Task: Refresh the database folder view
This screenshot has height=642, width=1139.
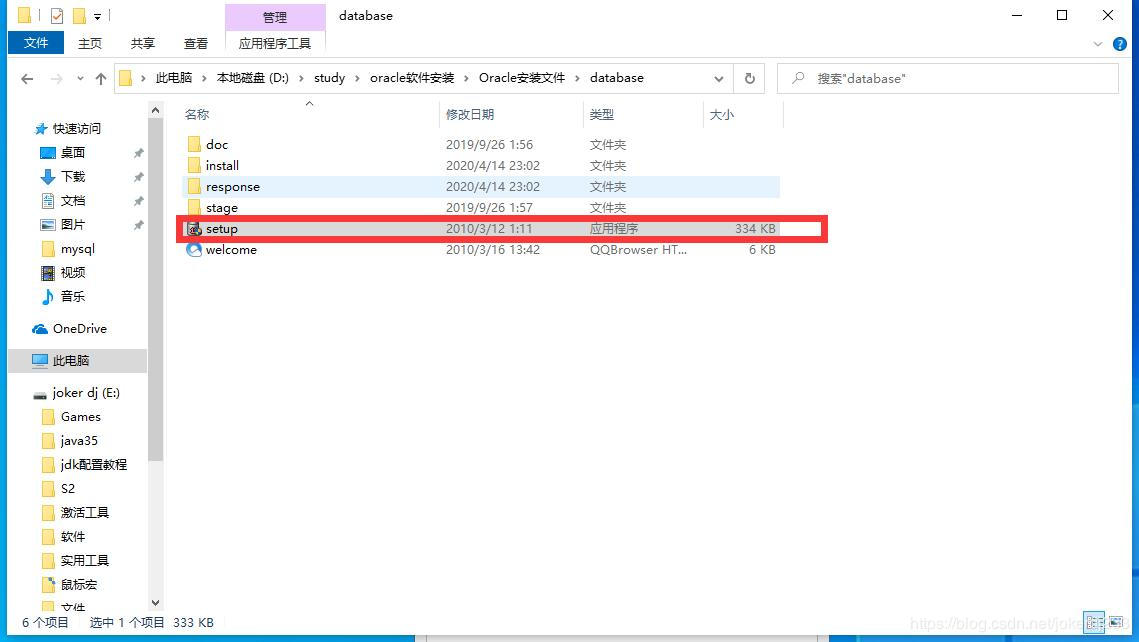Action: [x=750, y=78]
